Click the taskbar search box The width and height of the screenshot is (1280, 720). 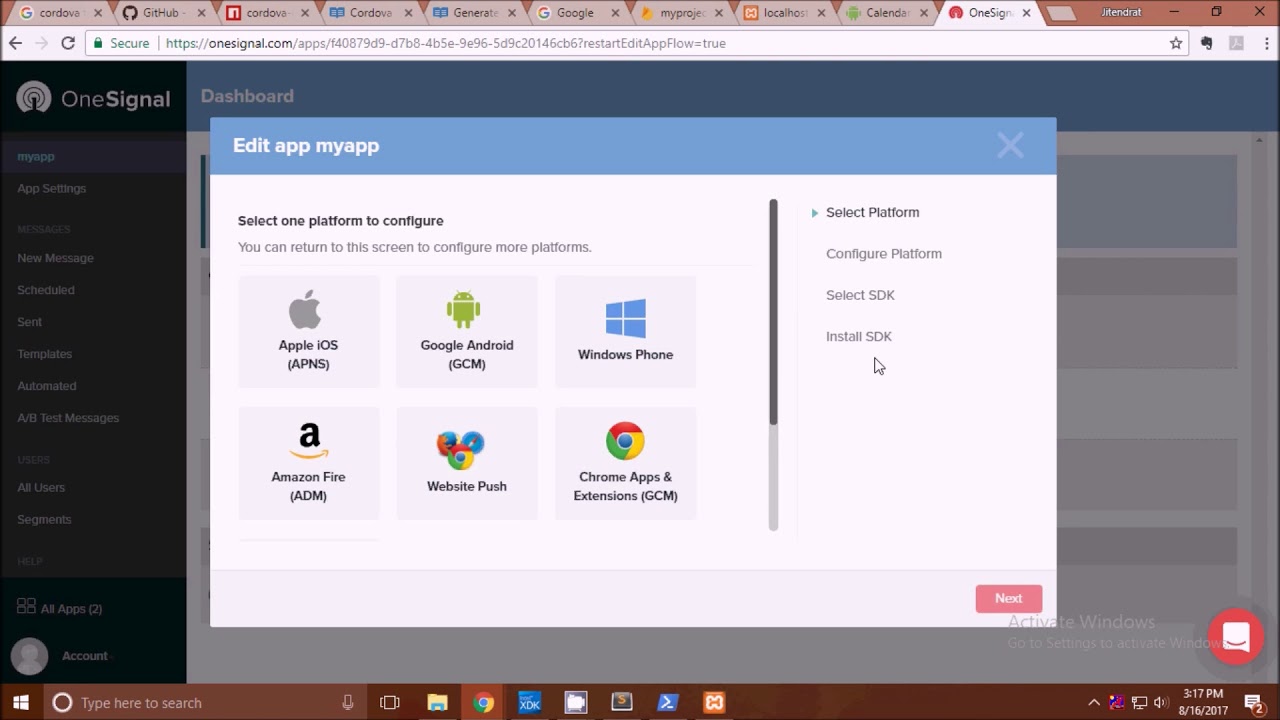pos(207,702)
